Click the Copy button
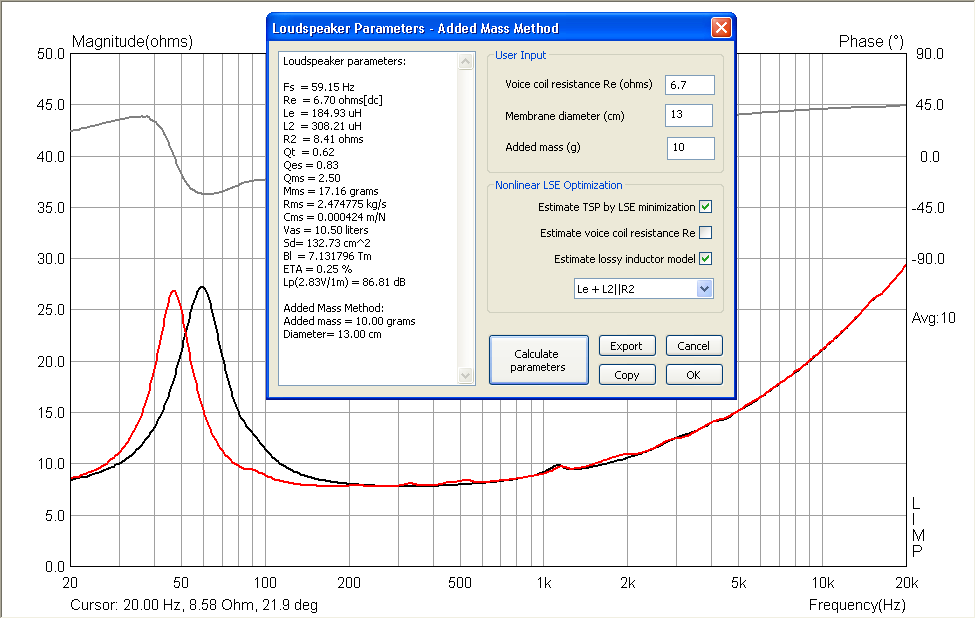Screen dimensions: 975x619 click(627, 375)
